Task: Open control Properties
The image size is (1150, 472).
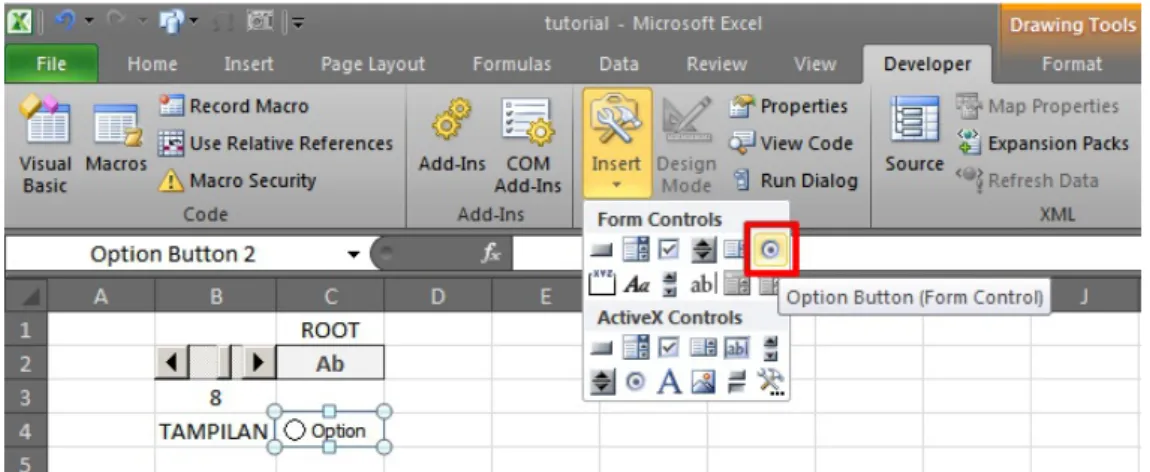Action: [x=788, y=106]
